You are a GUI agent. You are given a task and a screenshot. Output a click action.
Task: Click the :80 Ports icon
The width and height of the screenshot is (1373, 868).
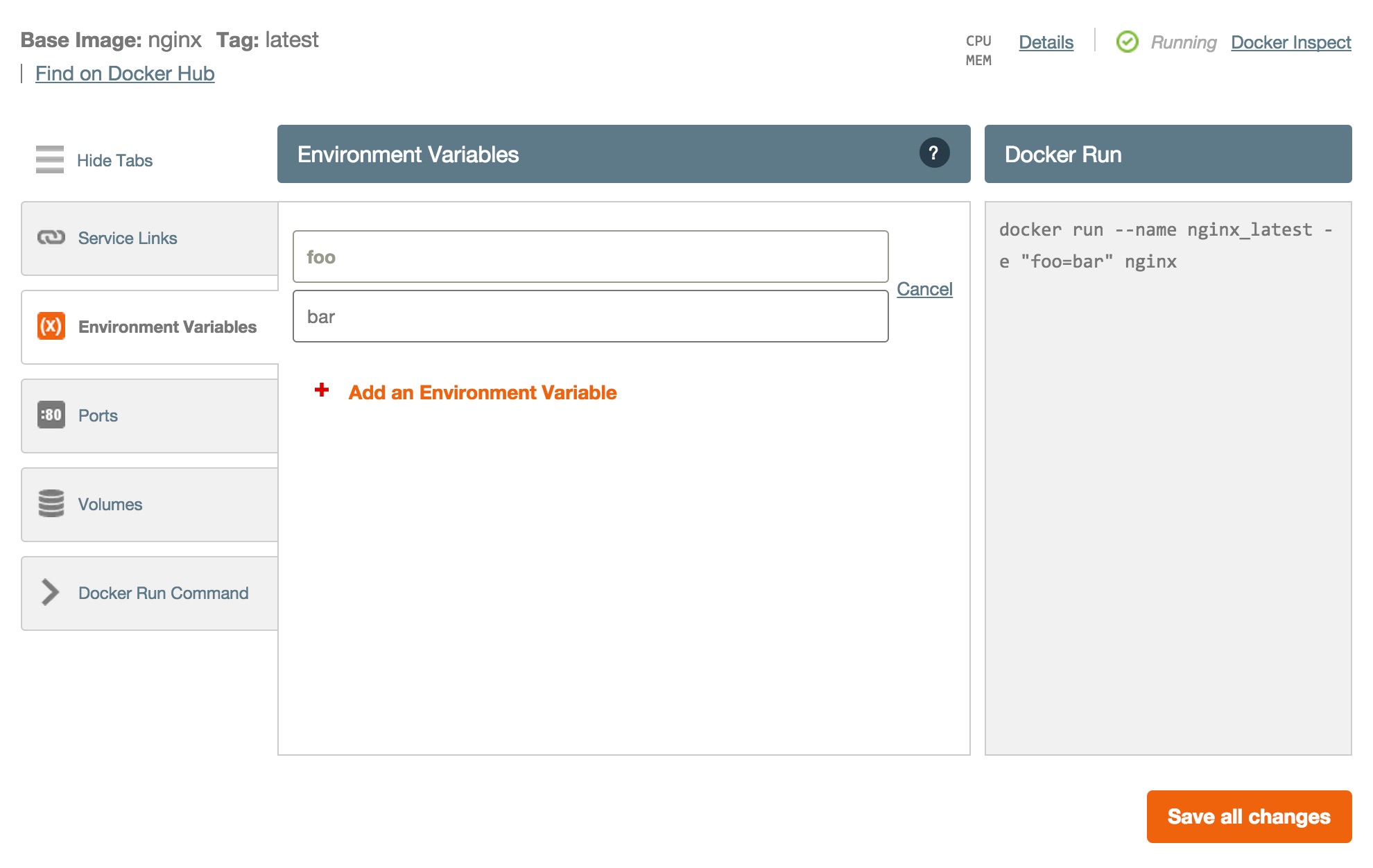pyautogui.click(x=51, y=415)
